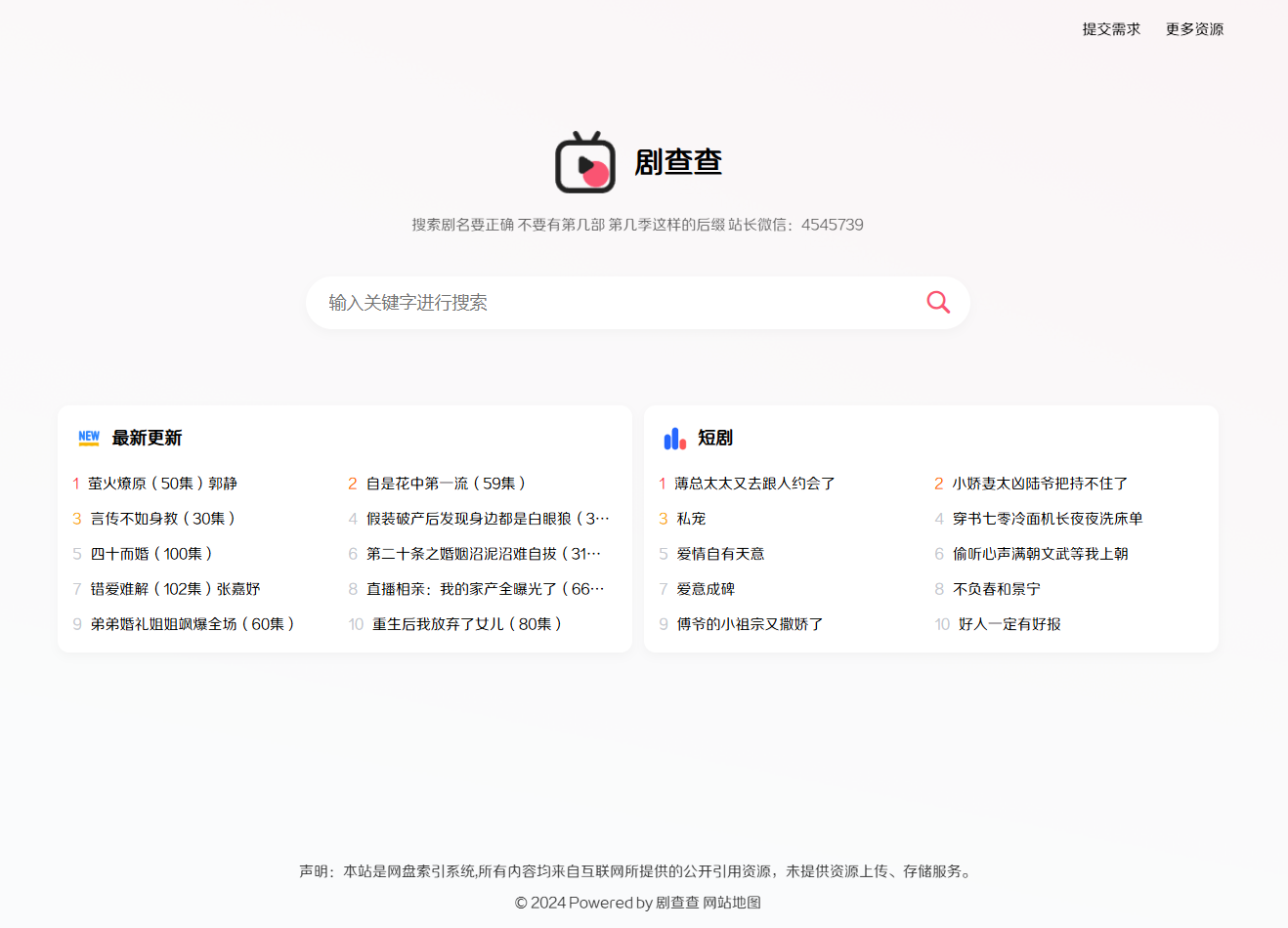
Task: Open the 更多资源 menu link
Action: click(x=1194, y=29)
